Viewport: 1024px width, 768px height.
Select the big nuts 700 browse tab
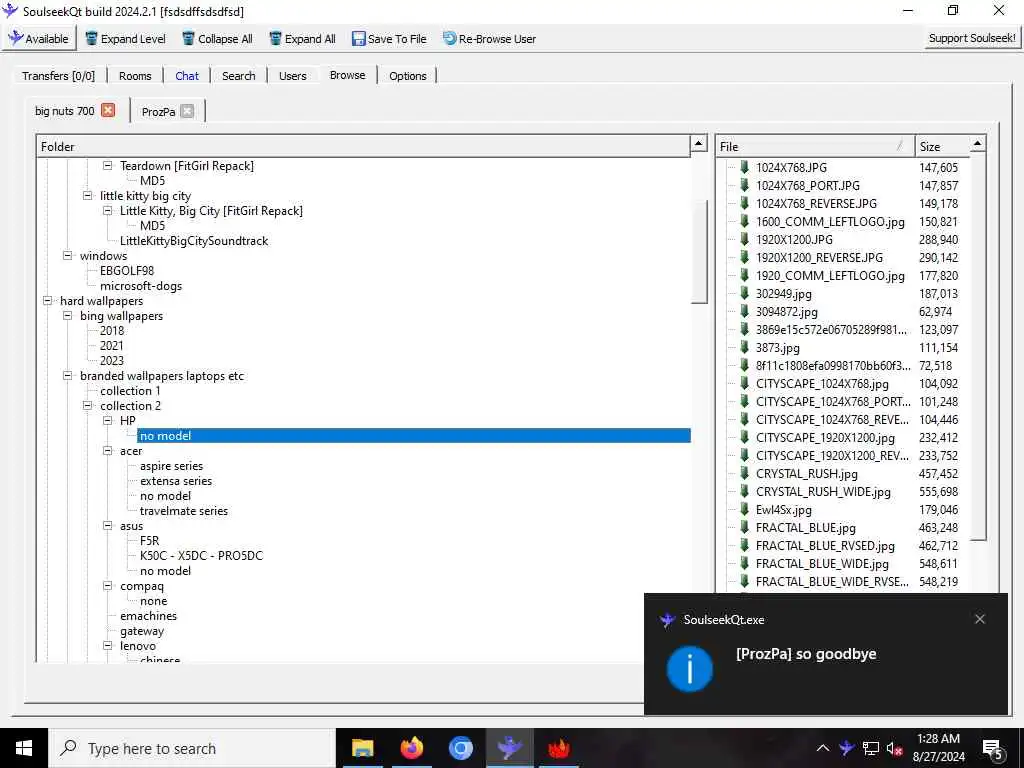[65, 111]
